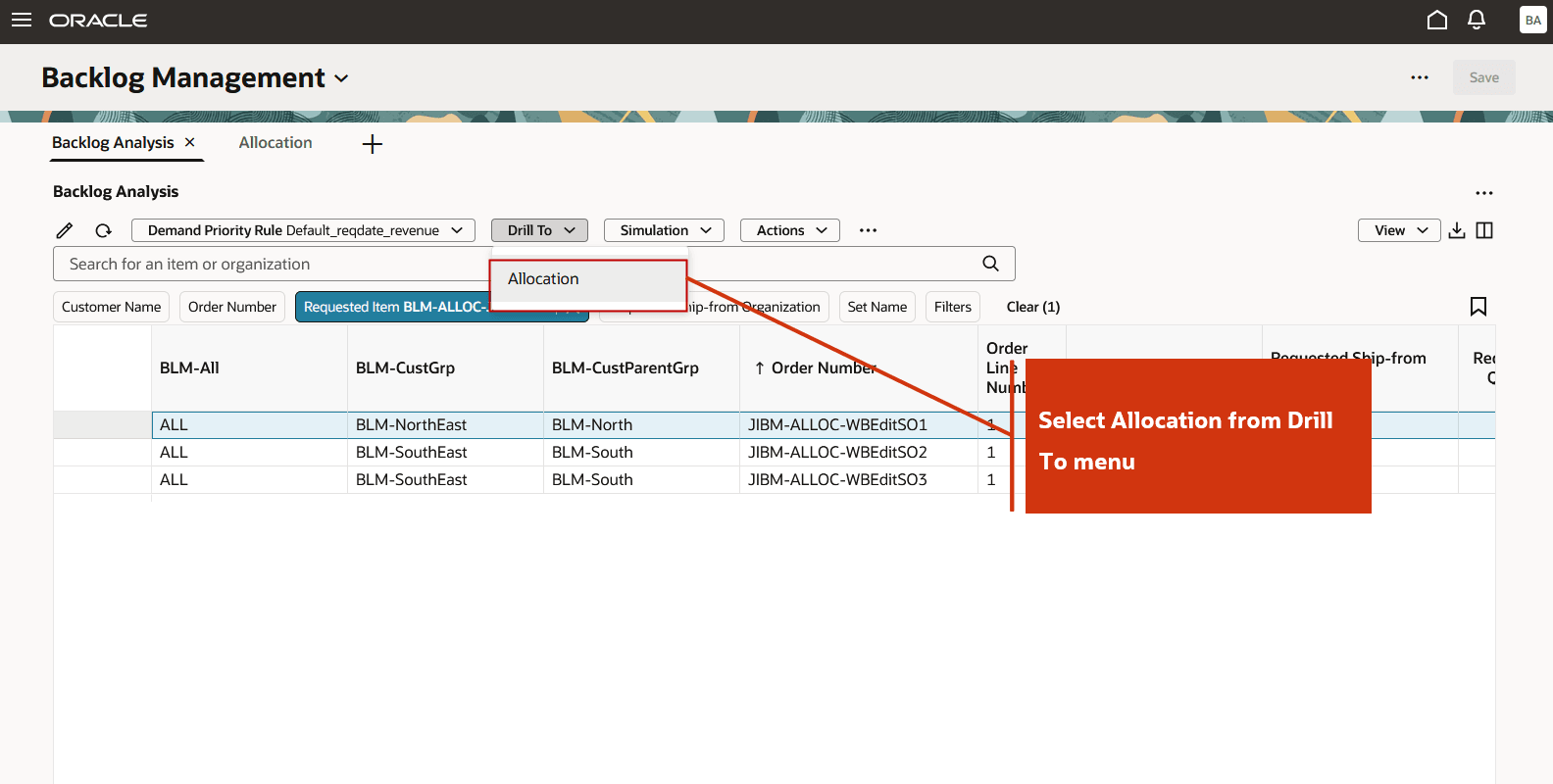The height and width of the screenshot is (784, 1553).
Task: Add a new tab with plus icon
Action: click(x=373, y=144)
